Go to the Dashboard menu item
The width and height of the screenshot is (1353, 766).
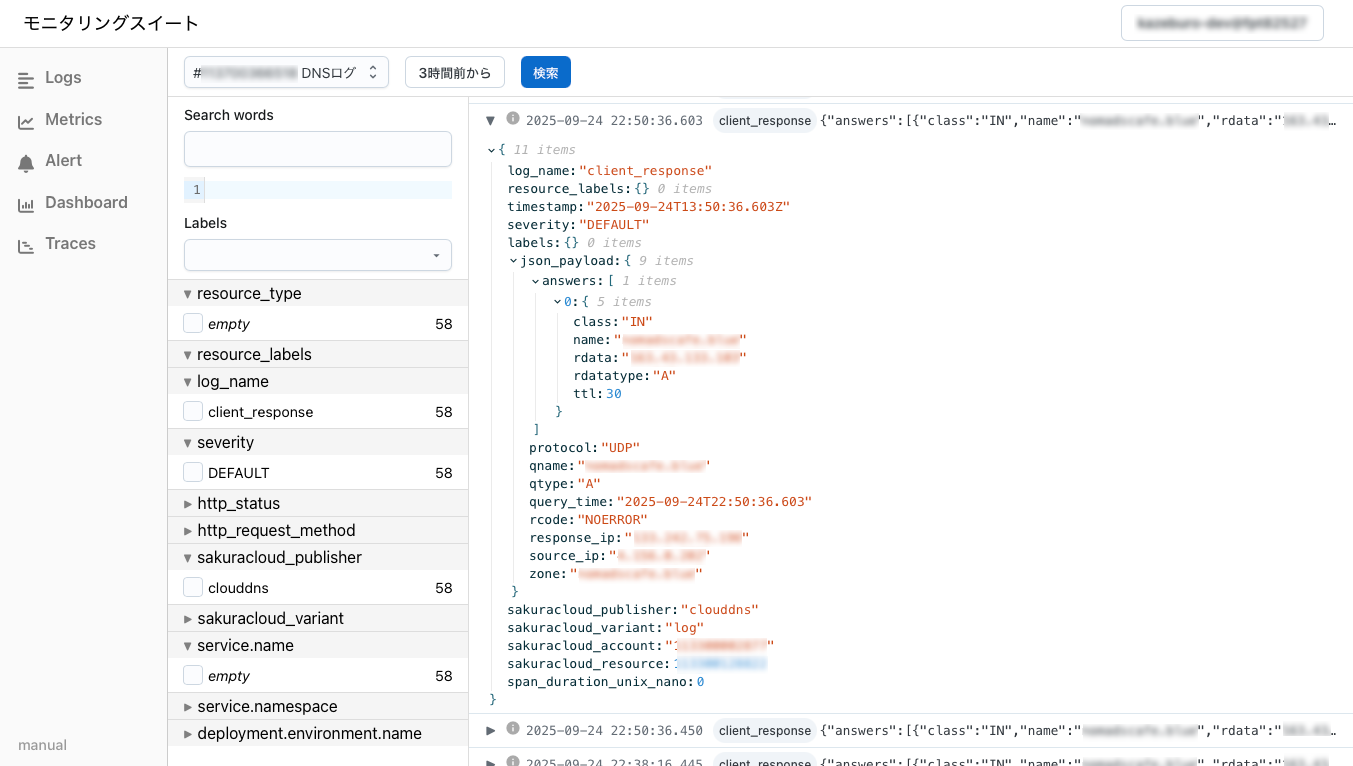[x=86, y=203]
